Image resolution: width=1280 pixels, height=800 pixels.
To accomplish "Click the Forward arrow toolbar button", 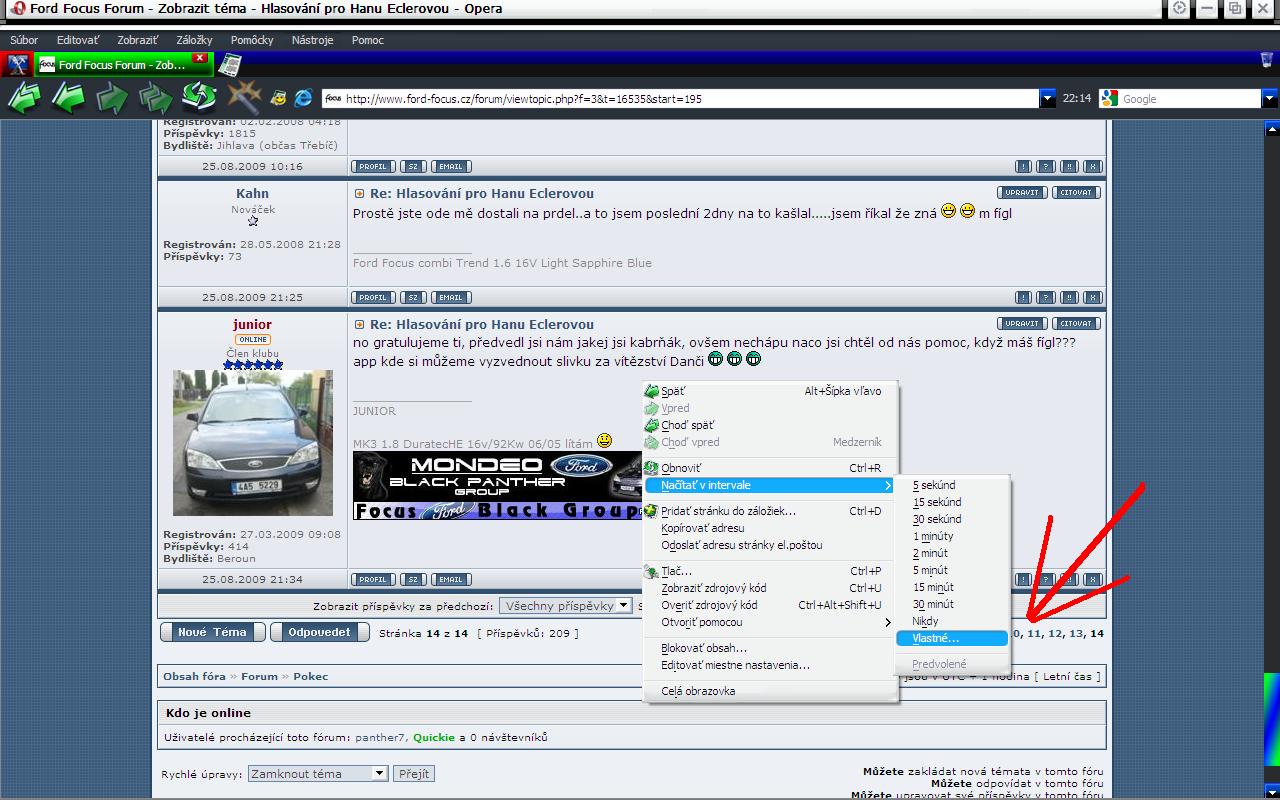I will tap(112, 98).
